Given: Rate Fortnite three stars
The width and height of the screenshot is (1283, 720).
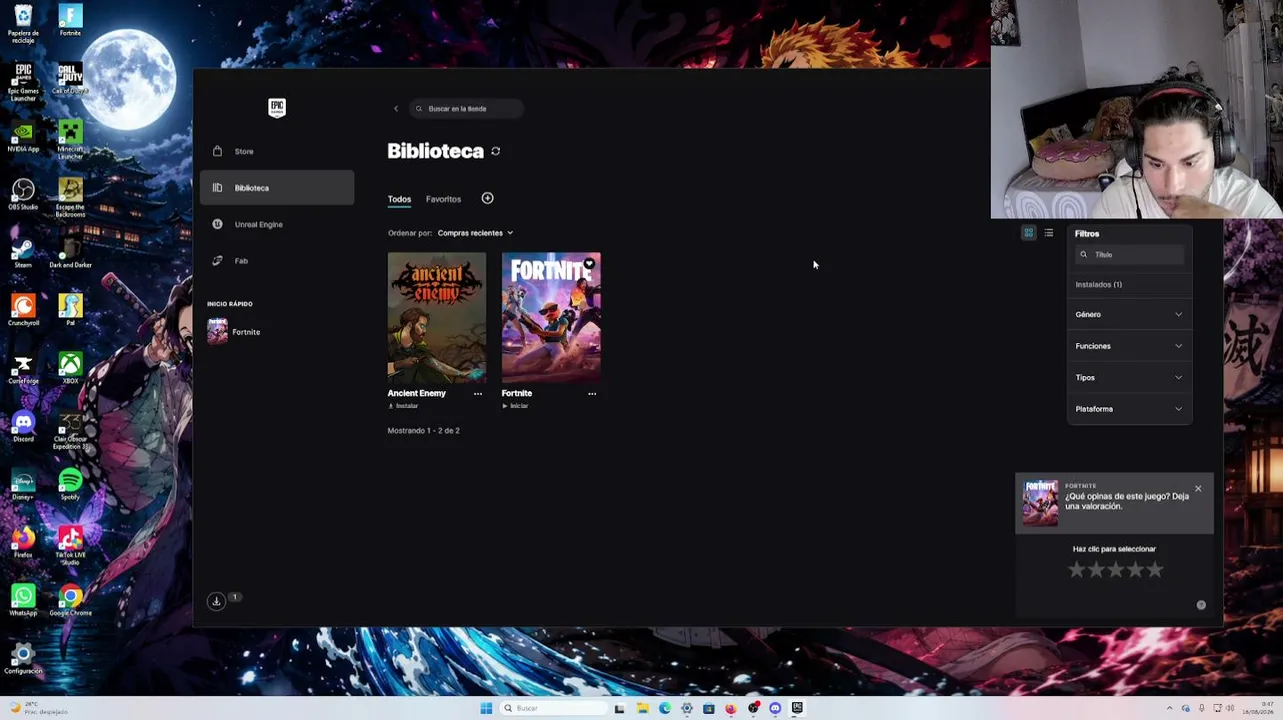Looking at the screenshot, I should tap(1116, 570).
